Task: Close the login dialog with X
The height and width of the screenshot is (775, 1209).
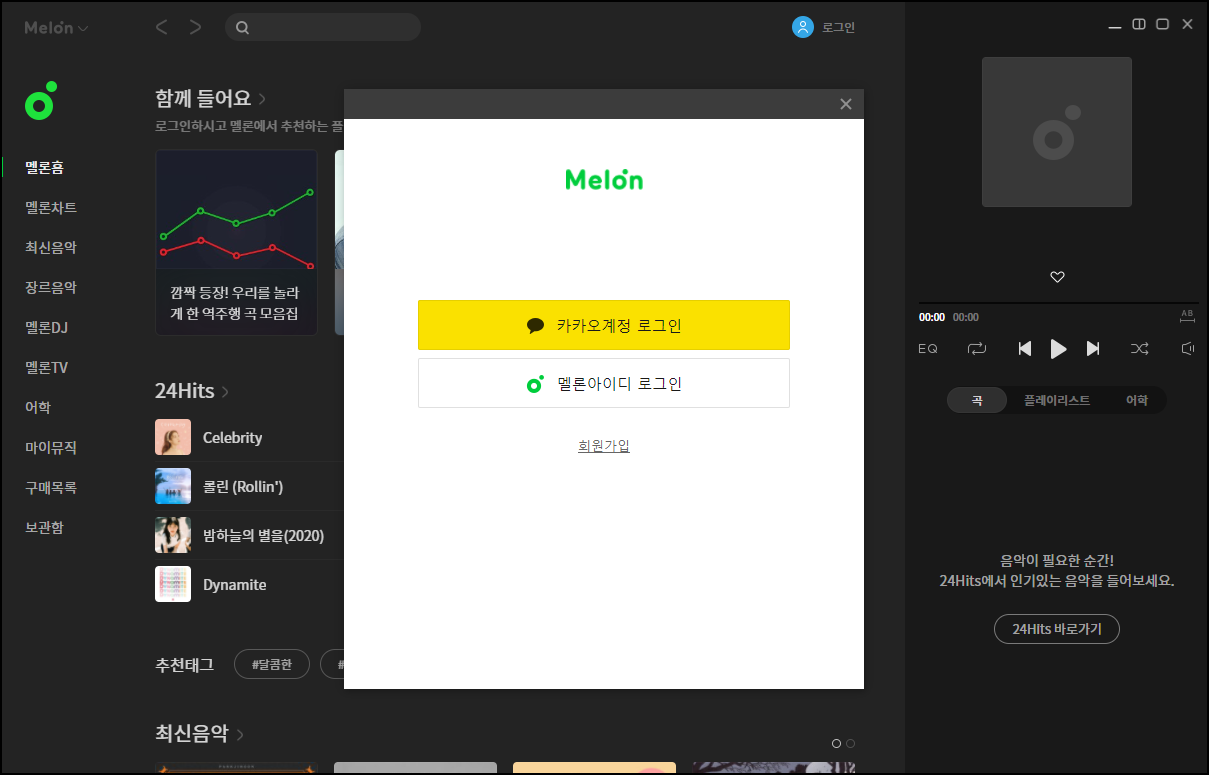Action: pos(846,104)
